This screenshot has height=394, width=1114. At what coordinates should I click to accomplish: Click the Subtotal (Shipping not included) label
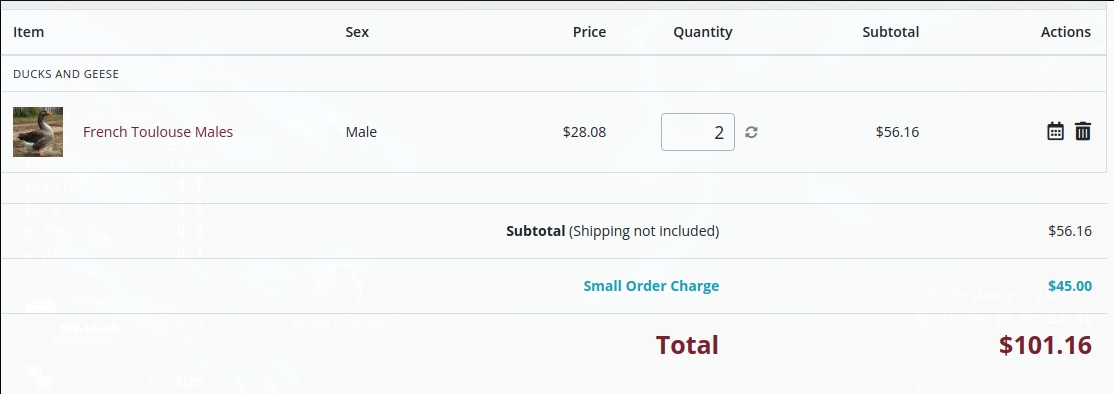click(x=612, y=231)
